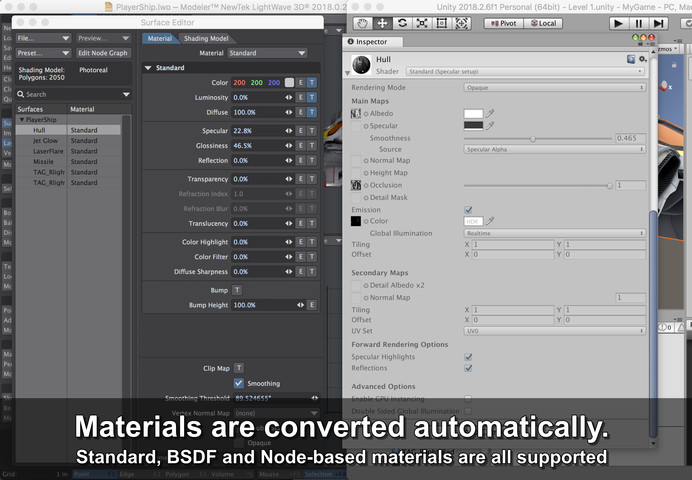Select the Unity Transform tool
692x480 pixels.
click(462, 23)
